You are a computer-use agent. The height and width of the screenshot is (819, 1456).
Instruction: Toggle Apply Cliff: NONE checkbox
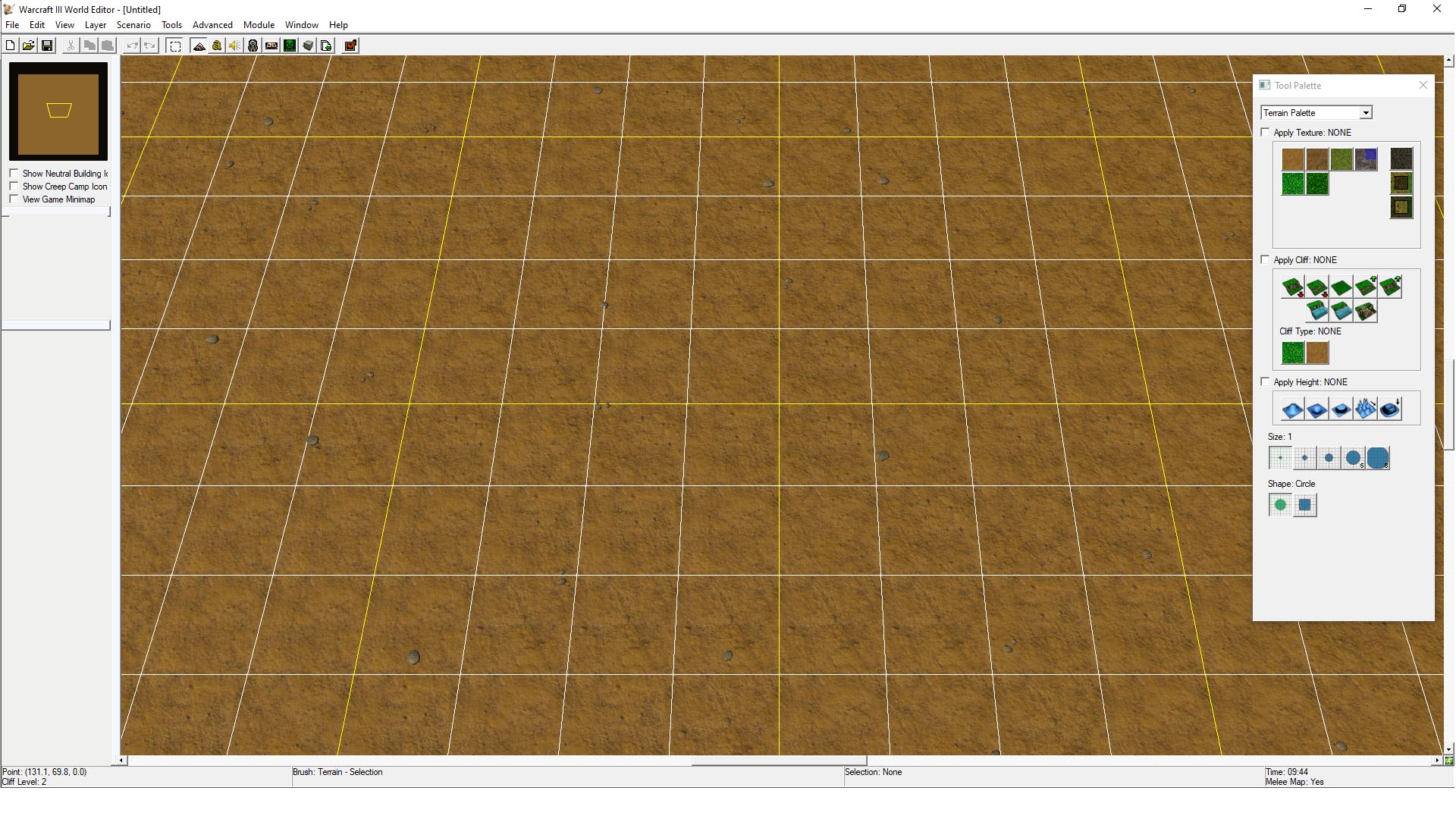point(1265,260)
